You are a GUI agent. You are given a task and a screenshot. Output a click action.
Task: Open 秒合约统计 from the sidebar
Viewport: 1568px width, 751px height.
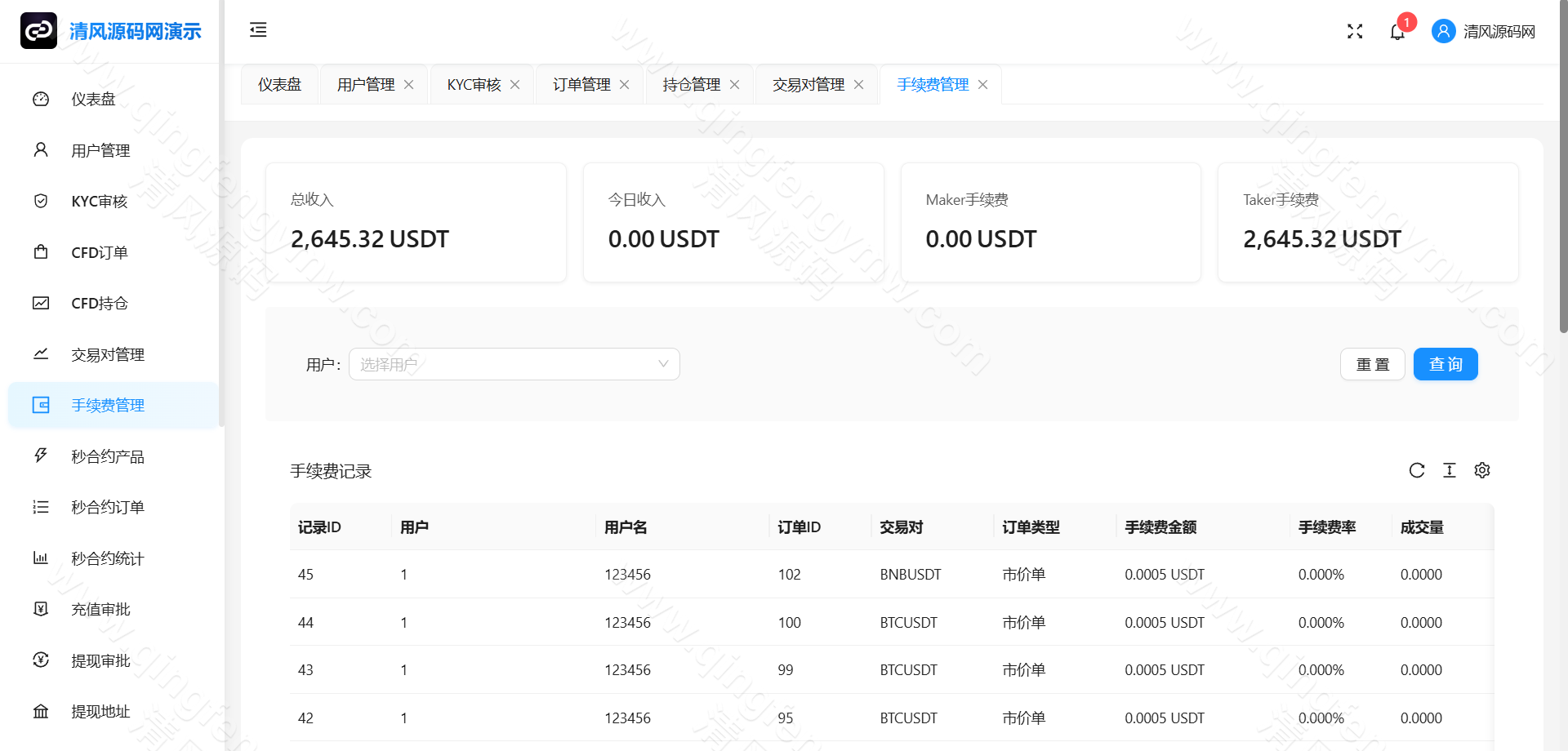coord(107,558)
